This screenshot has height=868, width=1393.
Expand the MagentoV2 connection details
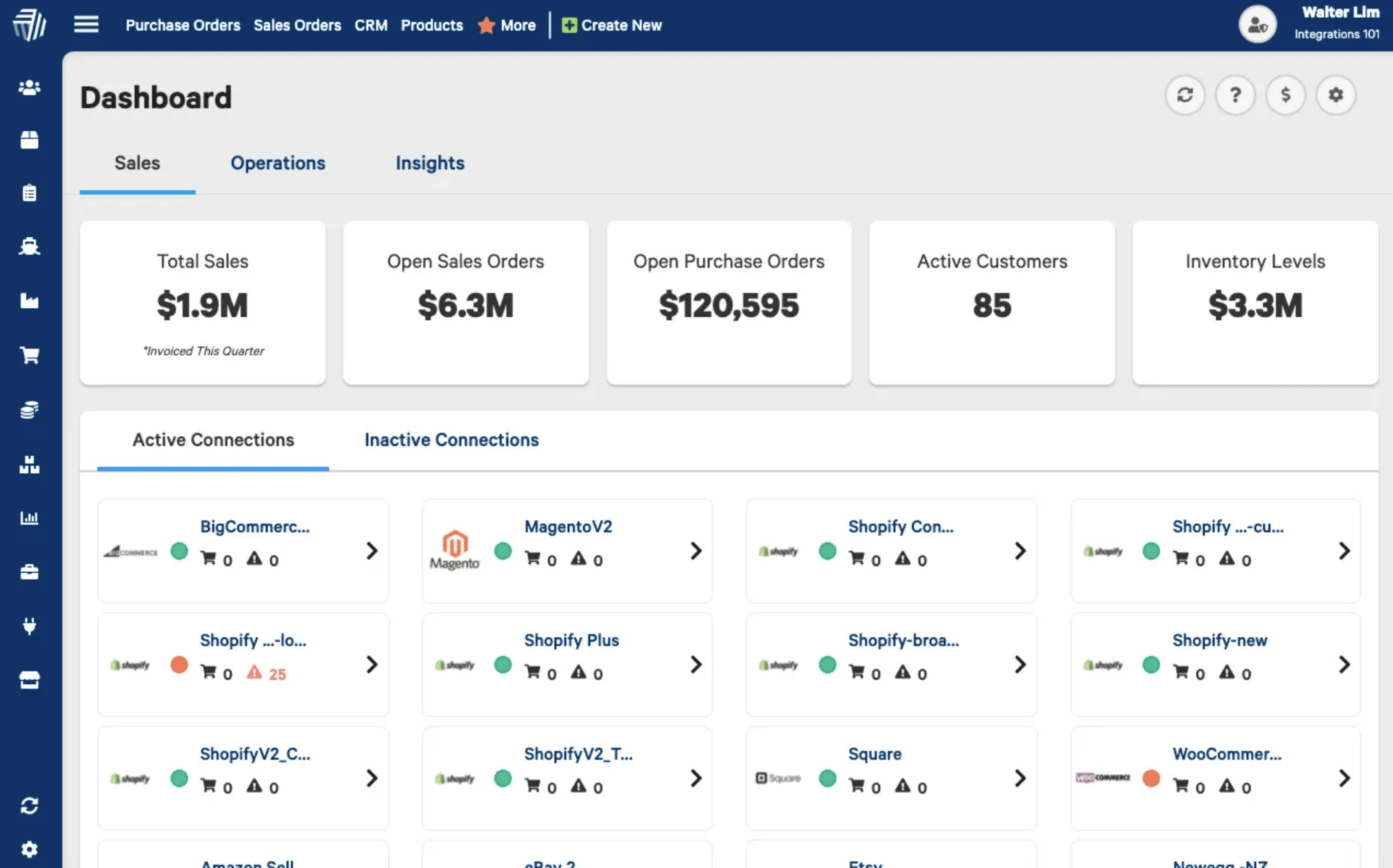click(696, 551)
